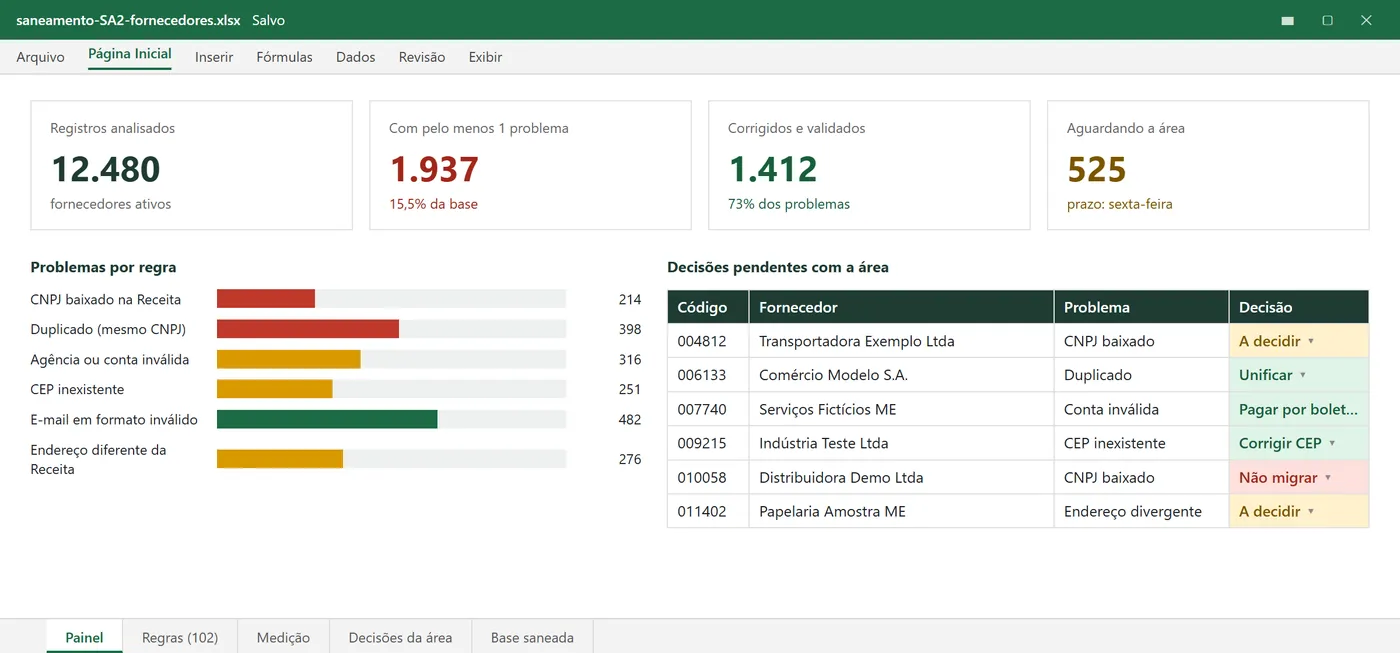Select the Endereço divergente problem cell
The image size is (1400, 653).
1141,511
